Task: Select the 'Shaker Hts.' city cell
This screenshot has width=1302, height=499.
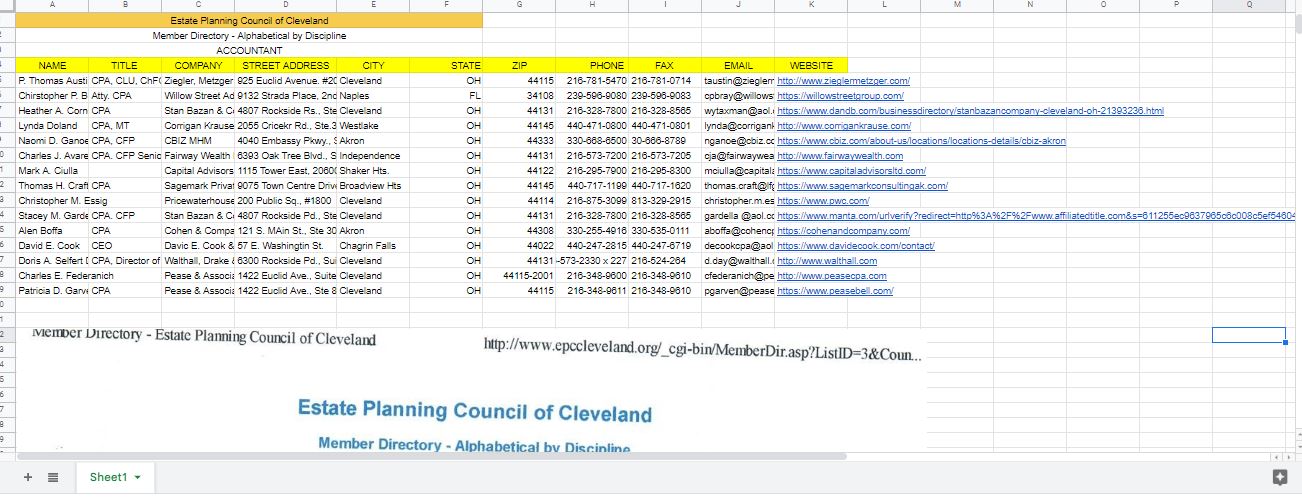Action: tap(373, 171)
